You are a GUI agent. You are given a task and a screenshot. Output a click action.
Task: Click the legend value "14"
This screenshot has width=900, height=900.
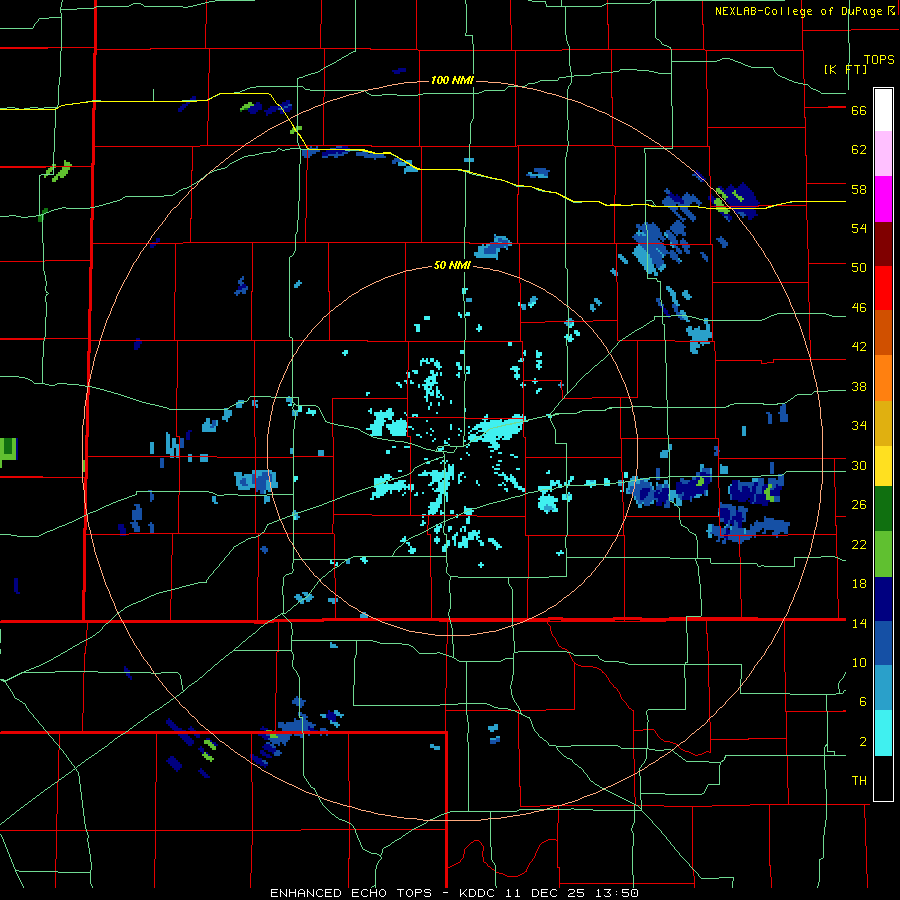pos(859,623)
